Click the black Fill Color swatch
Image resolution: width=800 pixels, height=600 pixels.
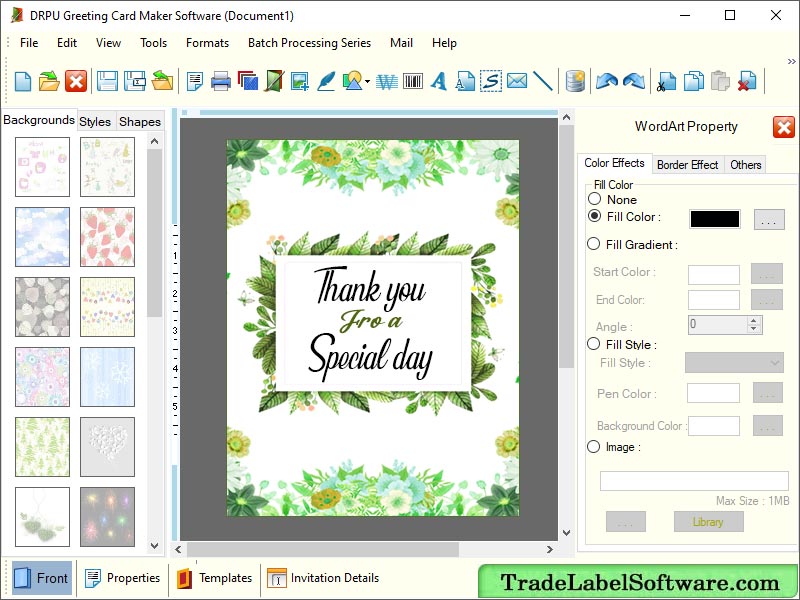tap(713, 217)
